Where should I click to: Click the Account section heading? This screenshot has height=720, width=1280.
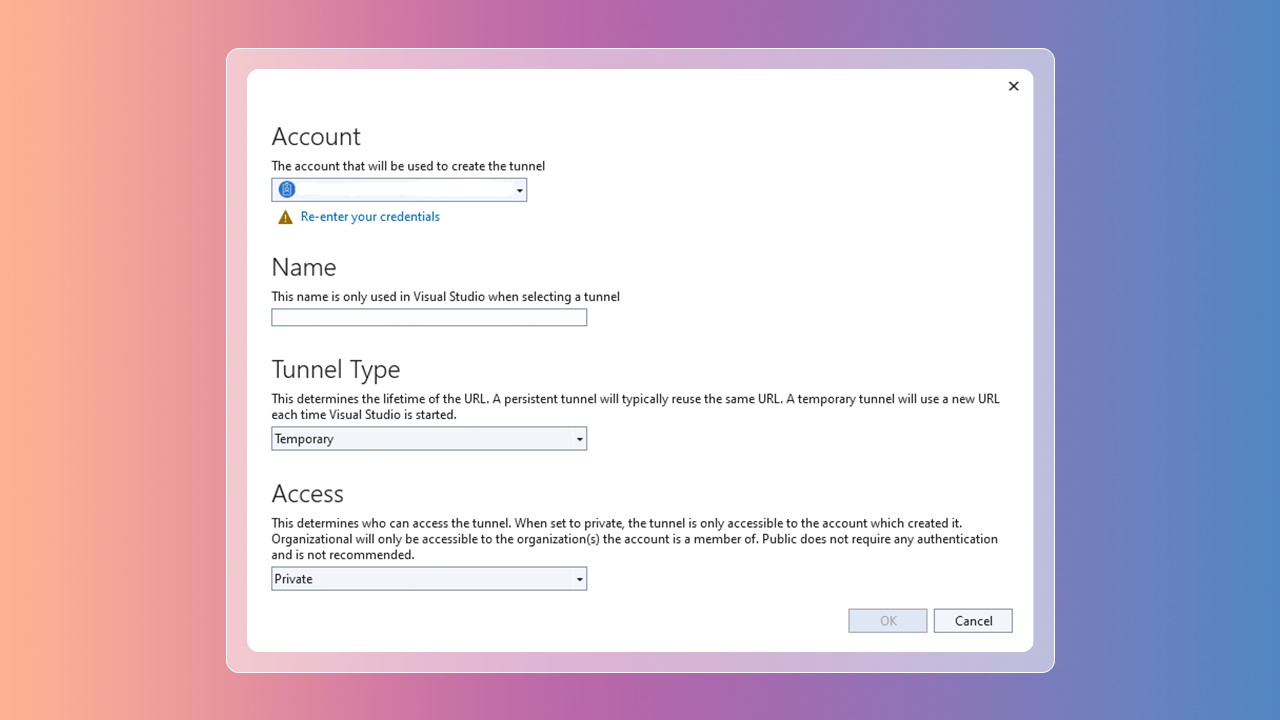(316, 136)
